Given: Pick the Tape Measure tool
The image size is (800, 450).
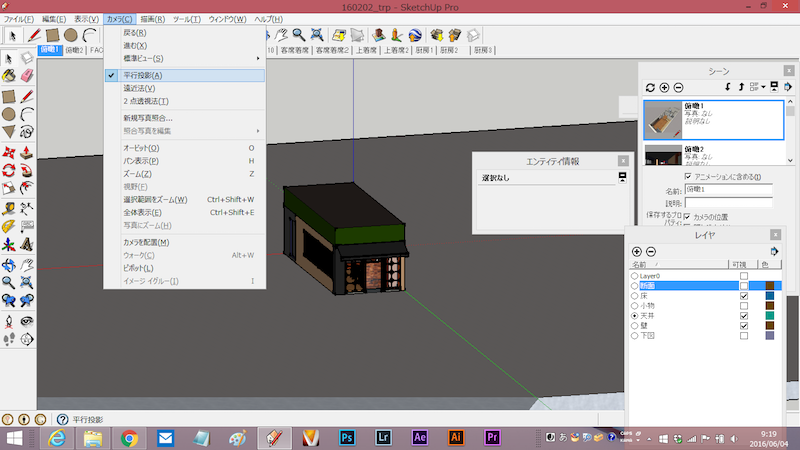Looking at the screenshot, I should coord(9,208).
